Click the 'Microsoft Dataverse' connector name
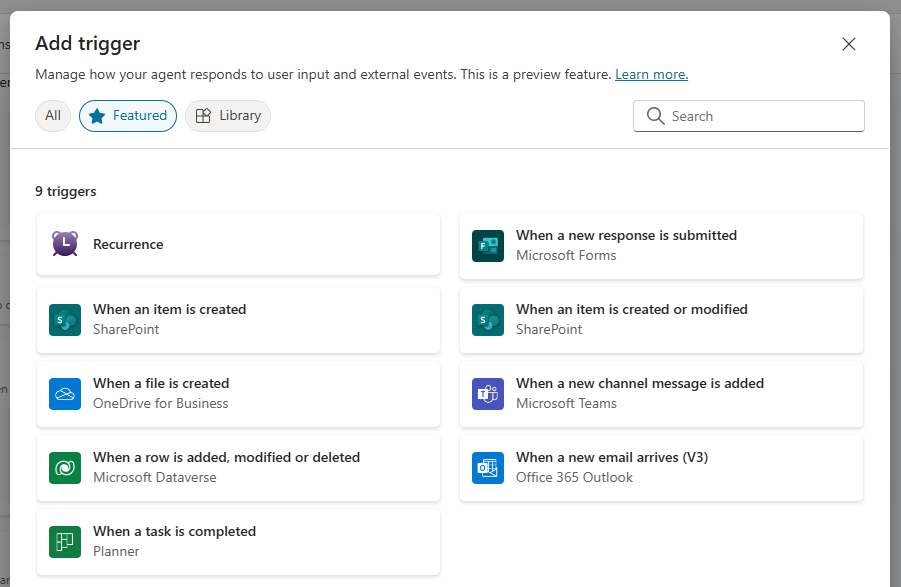Screen dimensions: 901x587 pos(155,478)
